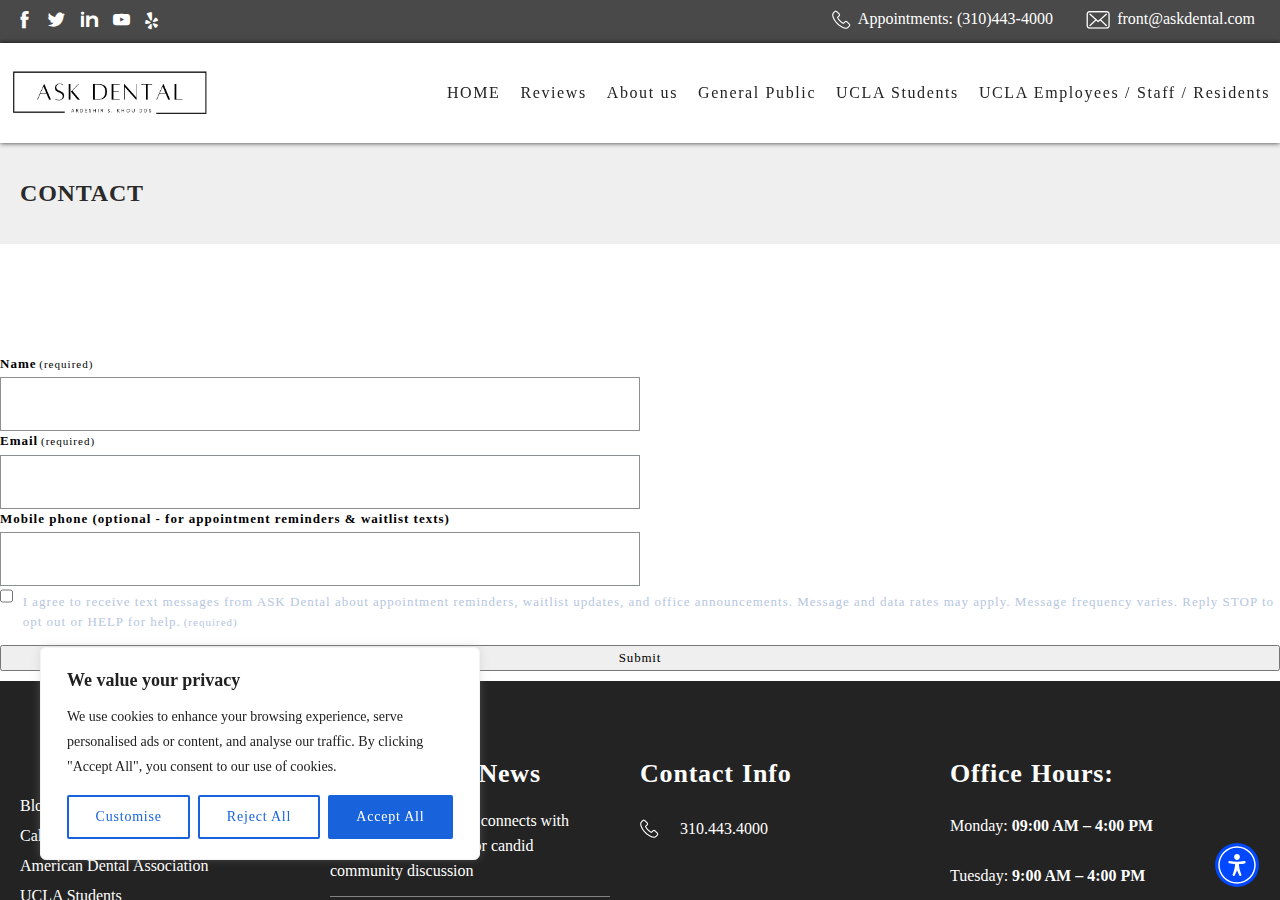The height and width of the screenshot is (900, 1280).
Task: Open the Twitter social icon
Action: [x=56, y=20]
